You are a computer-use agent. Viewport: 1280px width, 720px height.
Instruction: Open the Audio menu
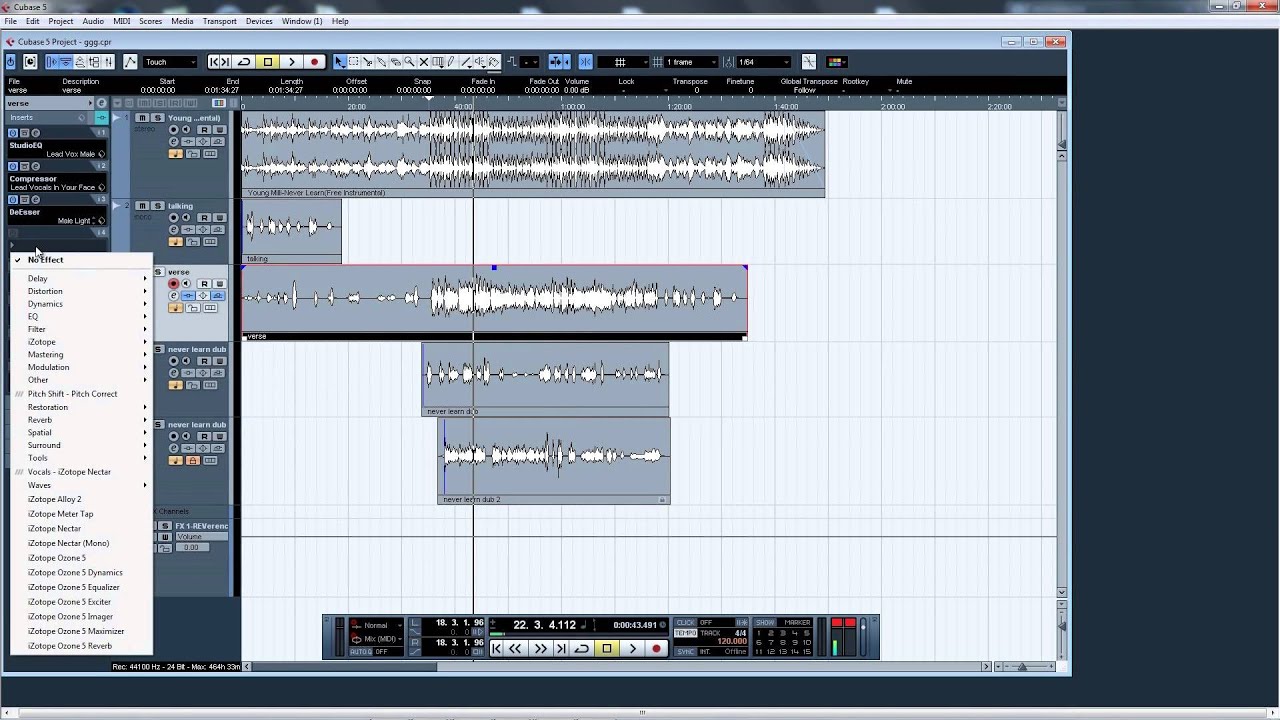pyautogui.click(x=93, y=21)
